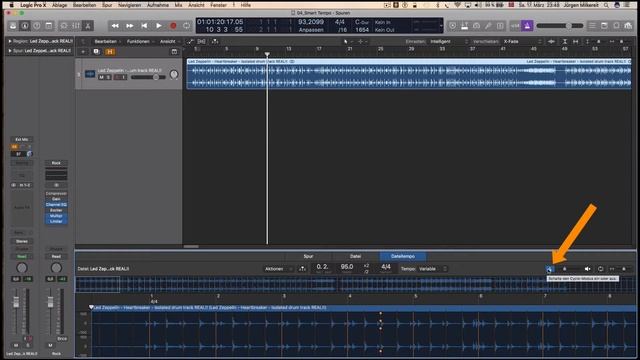Adjust the track header volume slider
The width and height of the screenshot is (640, 360).
148,77
